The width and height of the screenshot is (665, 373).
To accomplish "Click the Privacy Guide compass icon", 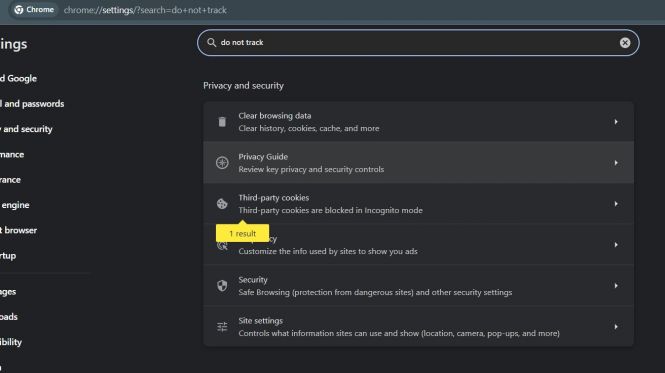I will tap(222, 163).
